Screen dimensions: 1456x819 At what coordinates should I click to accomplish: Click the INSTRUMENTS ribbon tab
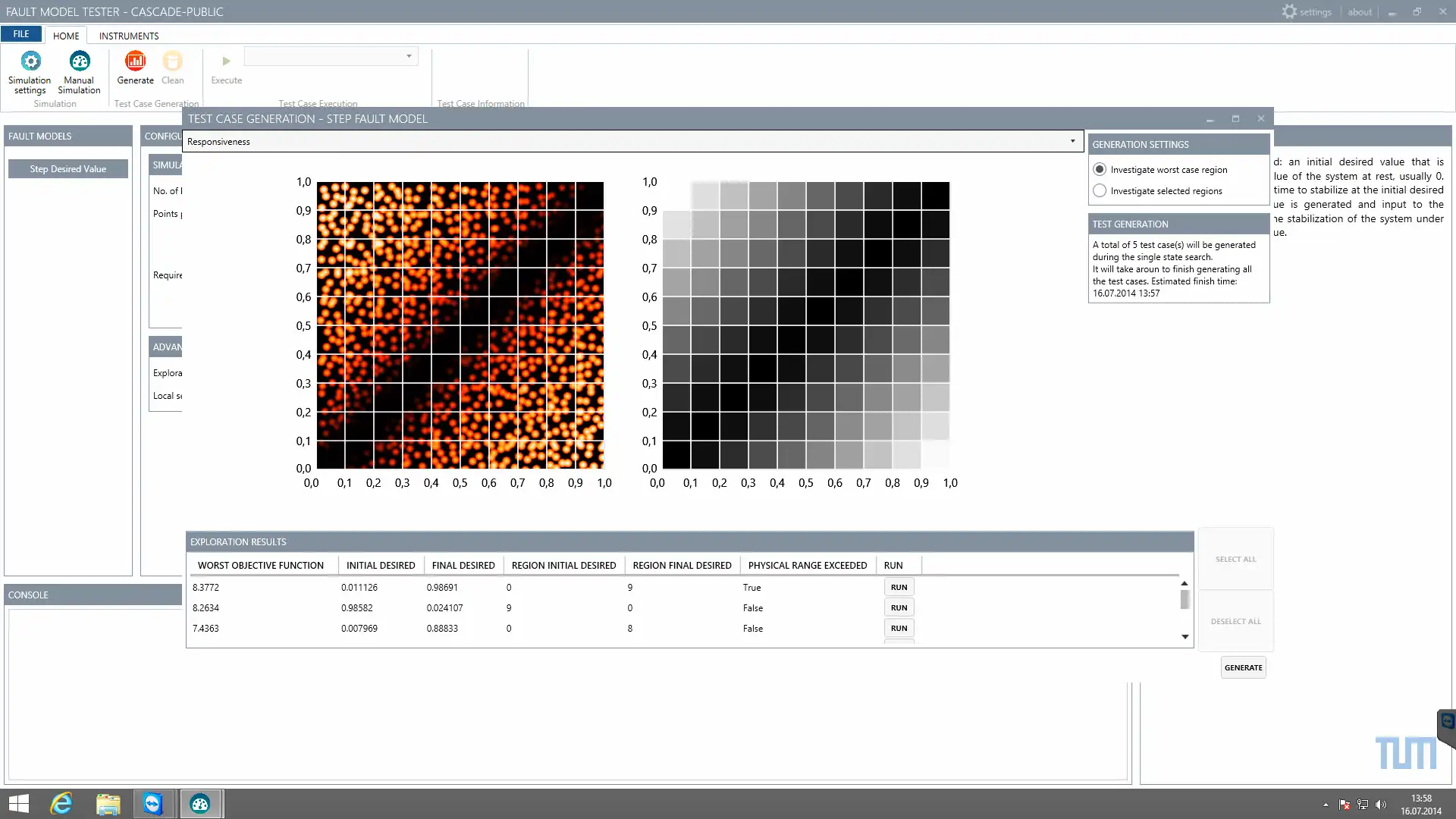128,35
